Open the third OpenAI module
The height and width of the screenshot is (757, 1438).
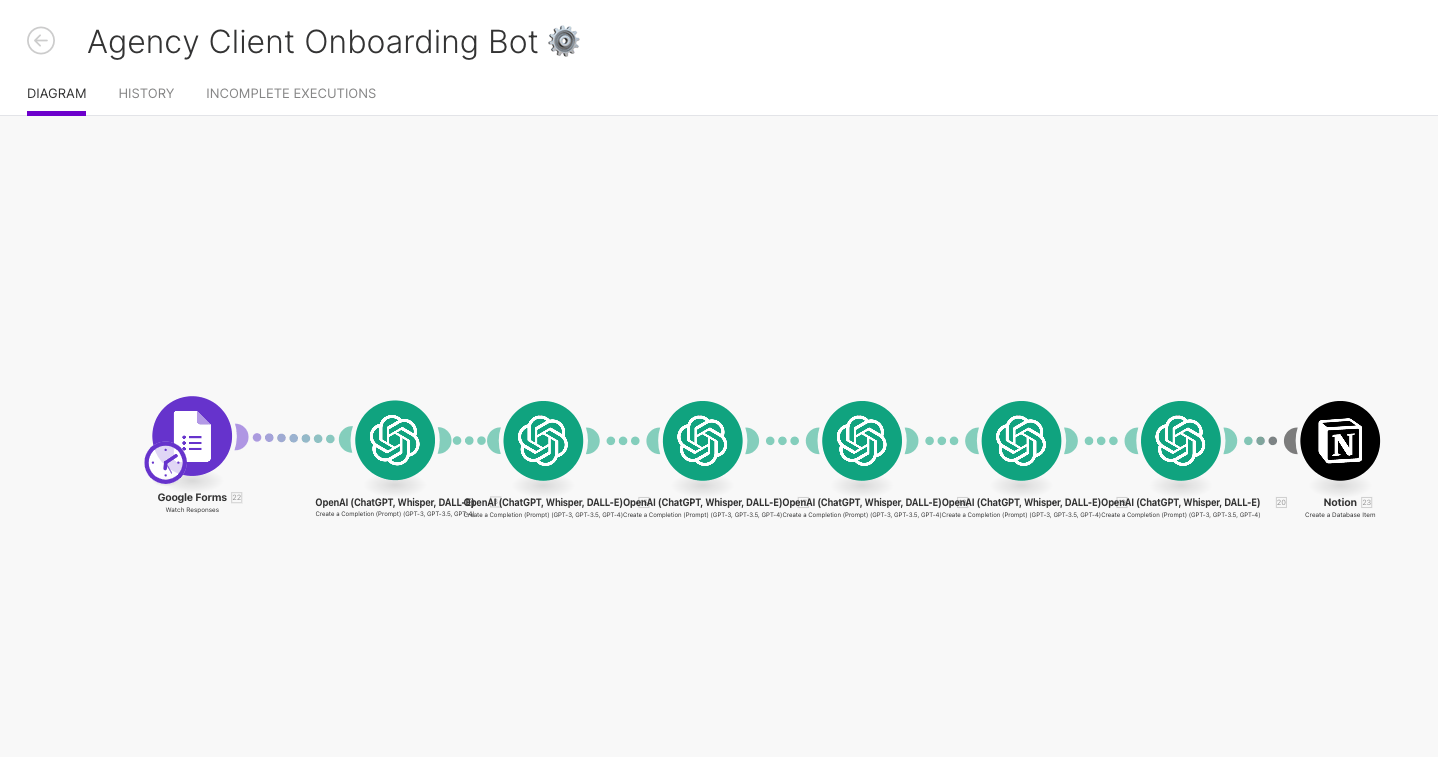point(702,440)
